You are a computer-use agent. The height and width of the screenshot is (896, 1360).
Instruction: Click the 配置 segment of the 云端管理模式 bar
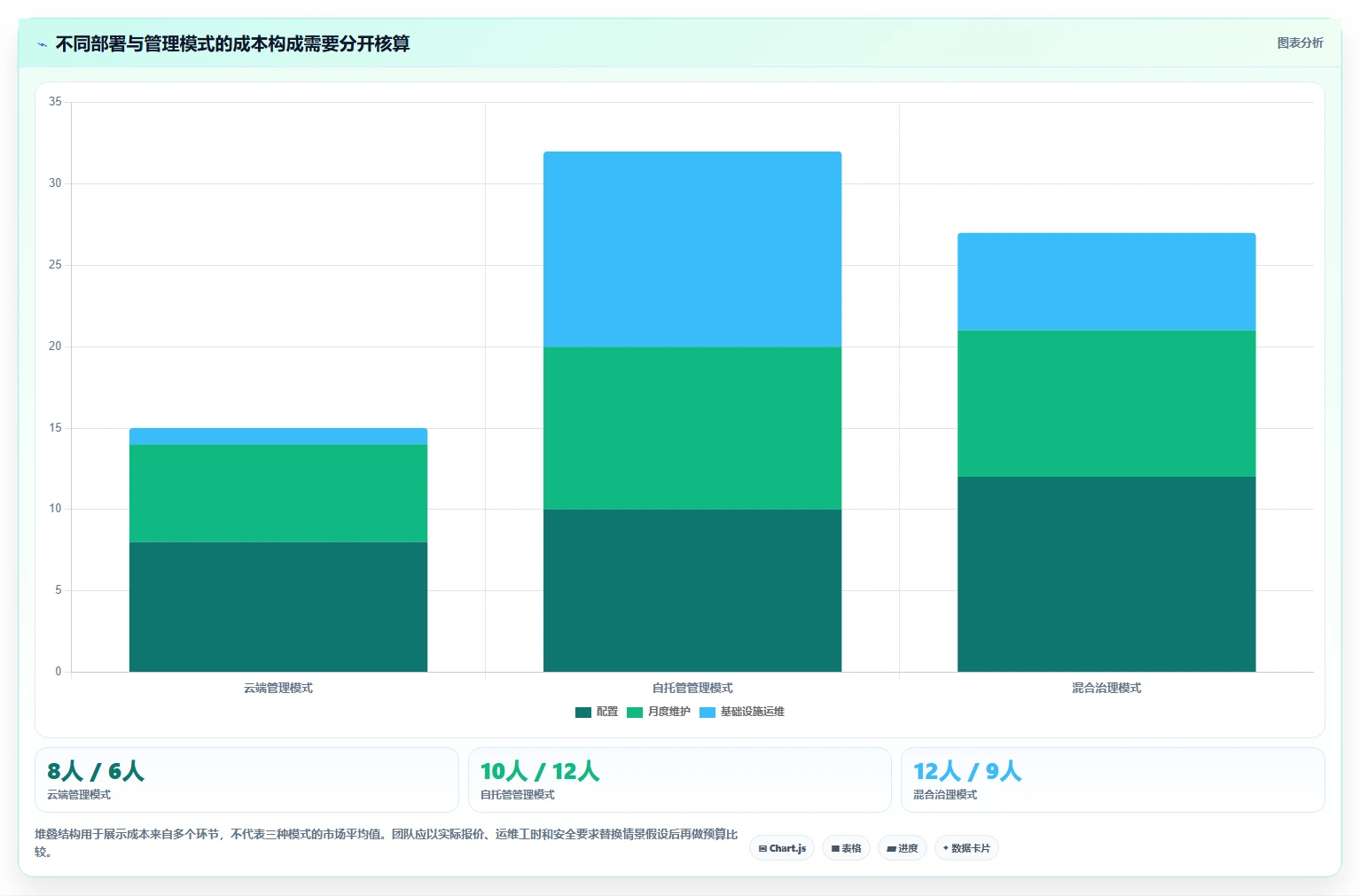(x=278, y=607)
